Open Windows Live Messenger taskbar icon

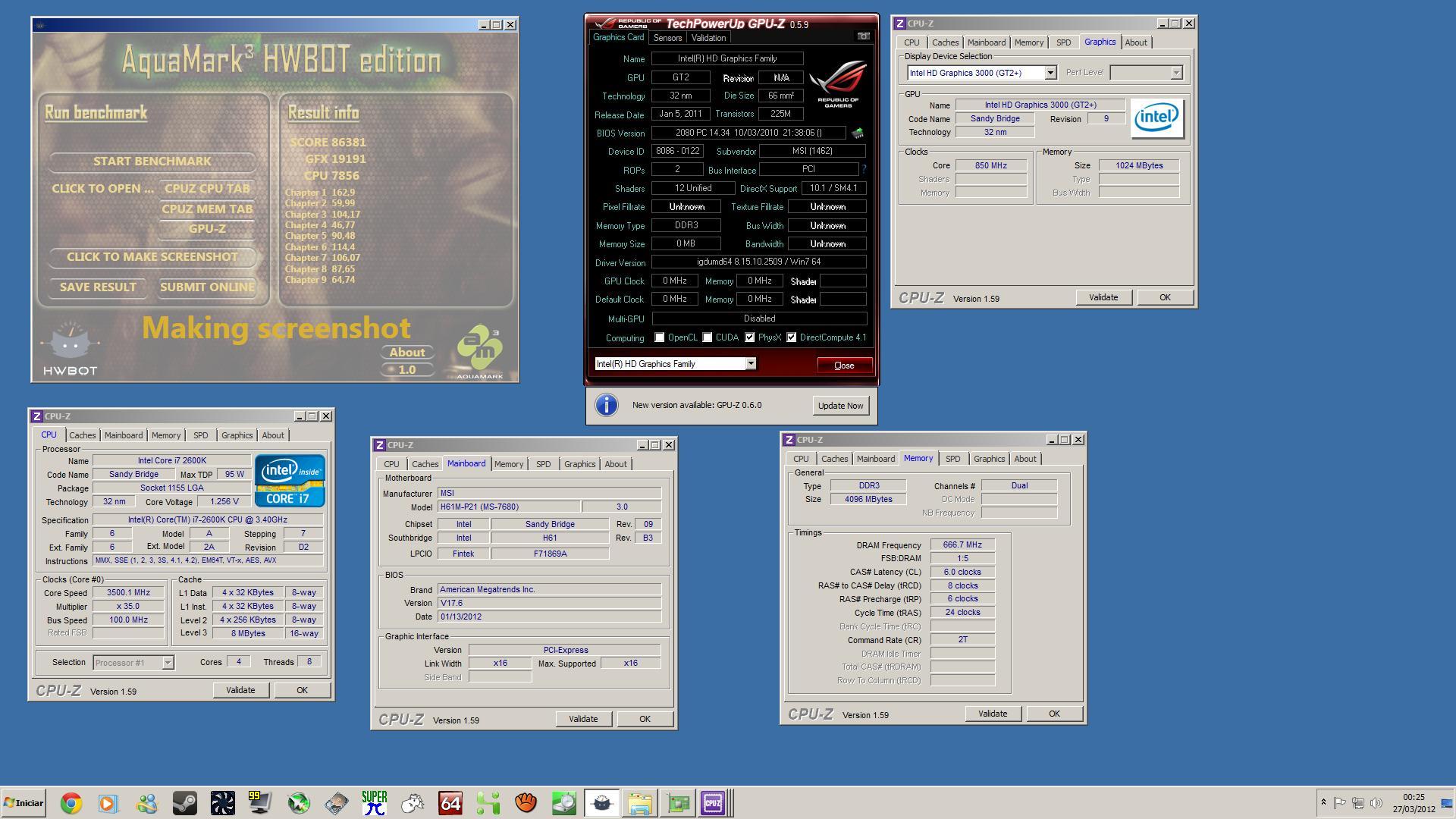pos(146,803)
